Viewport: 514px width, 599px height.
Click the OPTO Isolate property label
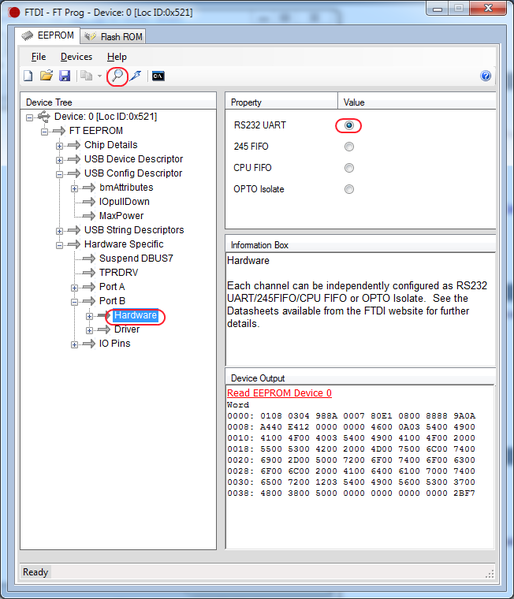pyautogui.click(x=259, y=189)
